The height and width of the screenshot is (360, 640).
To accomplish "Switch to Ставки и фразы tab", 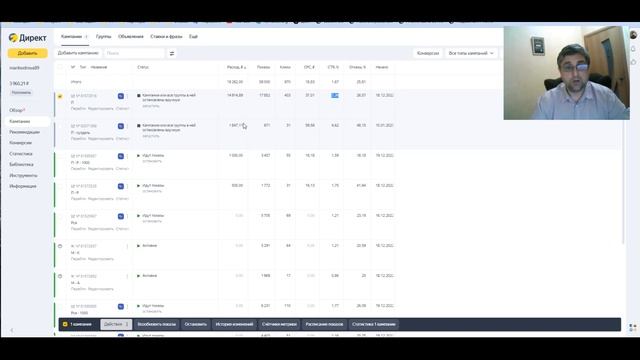I will click(166, 37).
